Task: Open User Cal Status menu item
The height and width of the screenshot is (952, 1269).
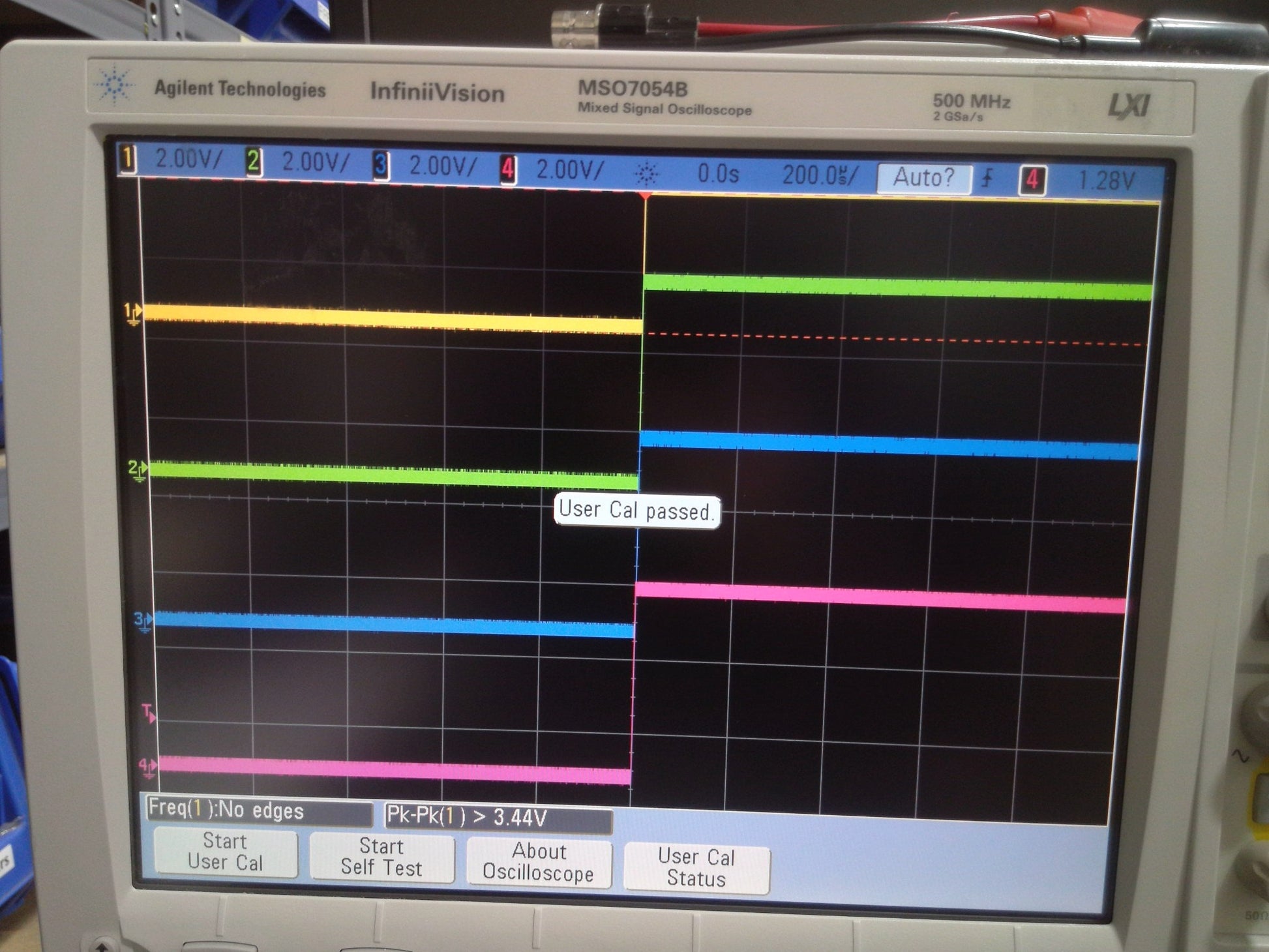Action: point(696,867)
